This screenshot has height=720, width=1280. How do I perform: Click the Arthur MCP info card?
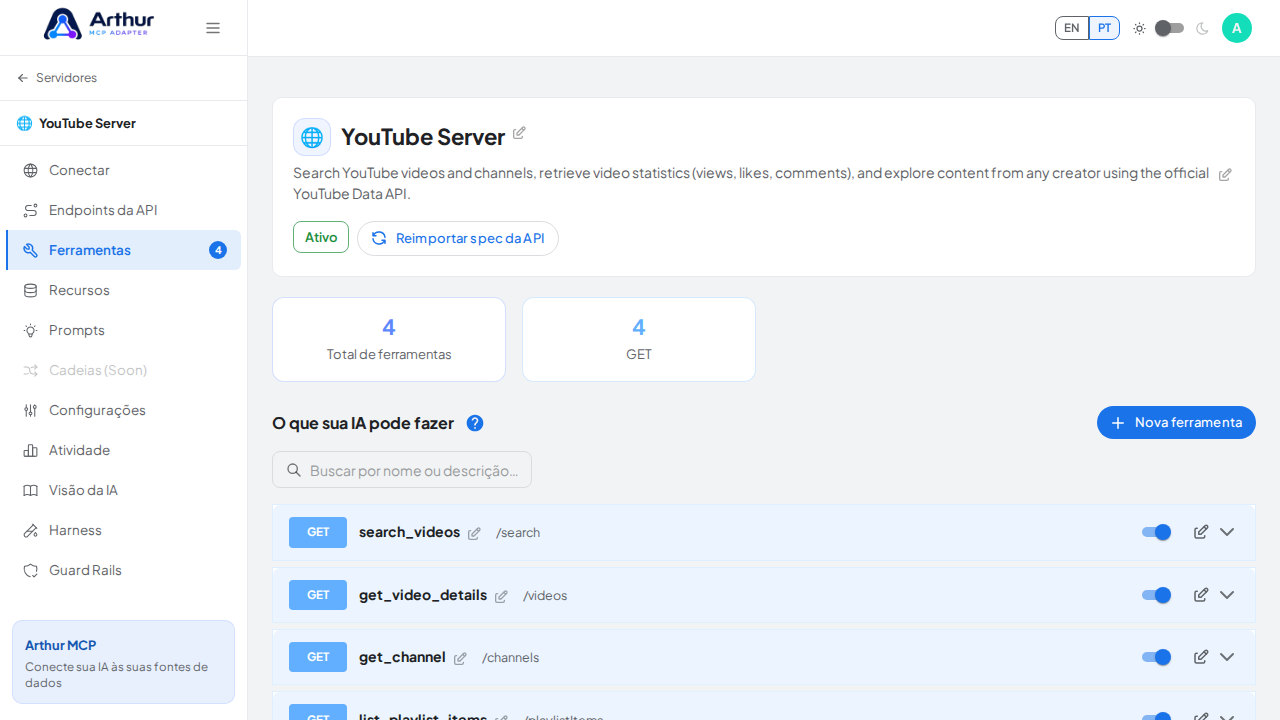click(123, 662)
